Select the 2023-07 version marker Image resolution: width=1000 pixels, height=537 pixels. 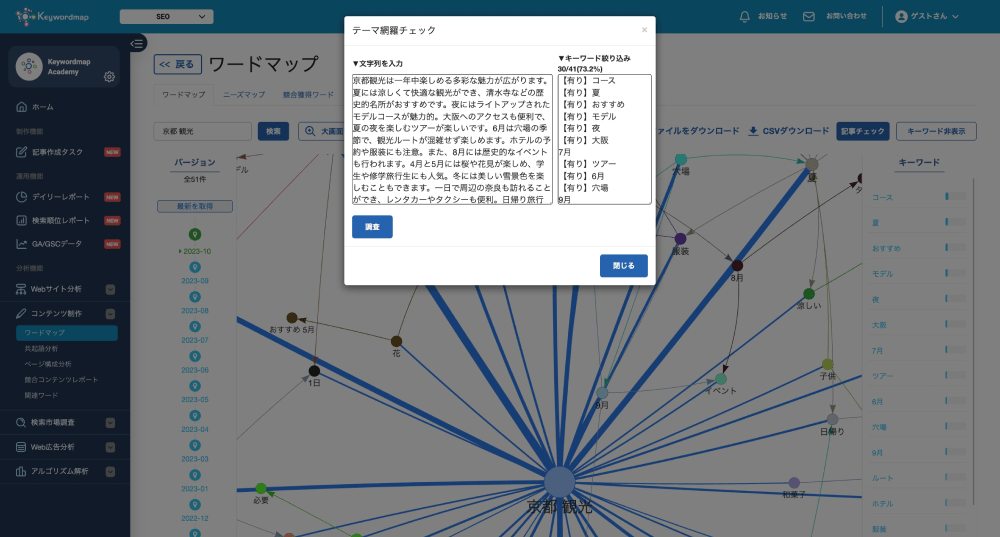(x=195, y=327)
